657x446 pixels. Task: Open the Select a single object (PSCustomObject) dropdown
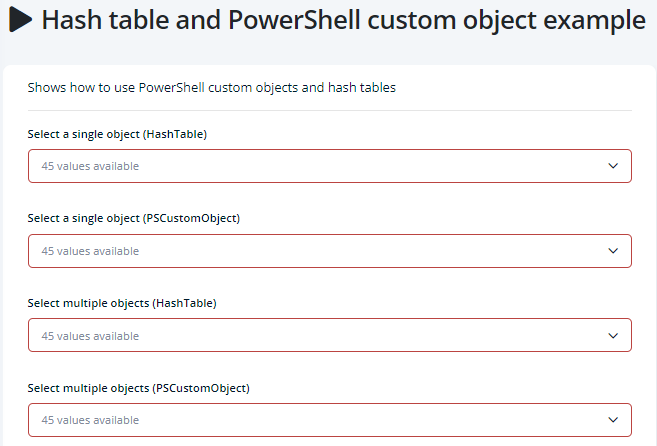pyautogui.click(x=330, y=251)
